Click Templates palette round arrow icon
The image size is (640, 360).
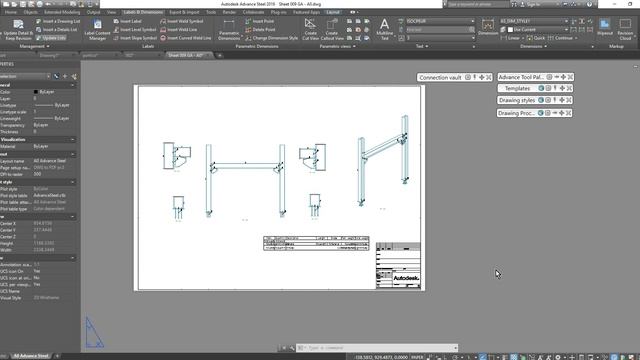point(541,88)
